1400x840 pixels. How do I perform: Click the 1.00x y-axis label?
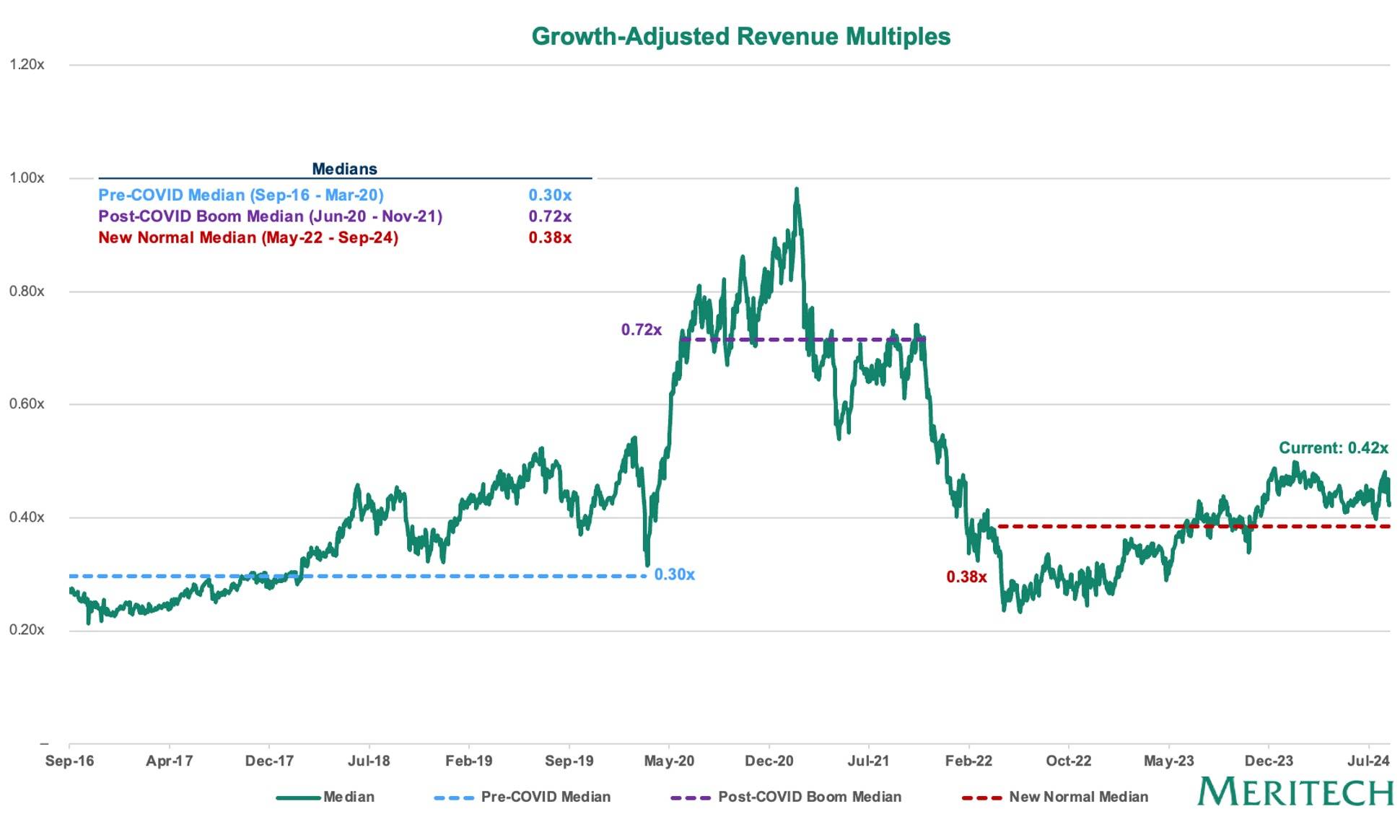27,178
